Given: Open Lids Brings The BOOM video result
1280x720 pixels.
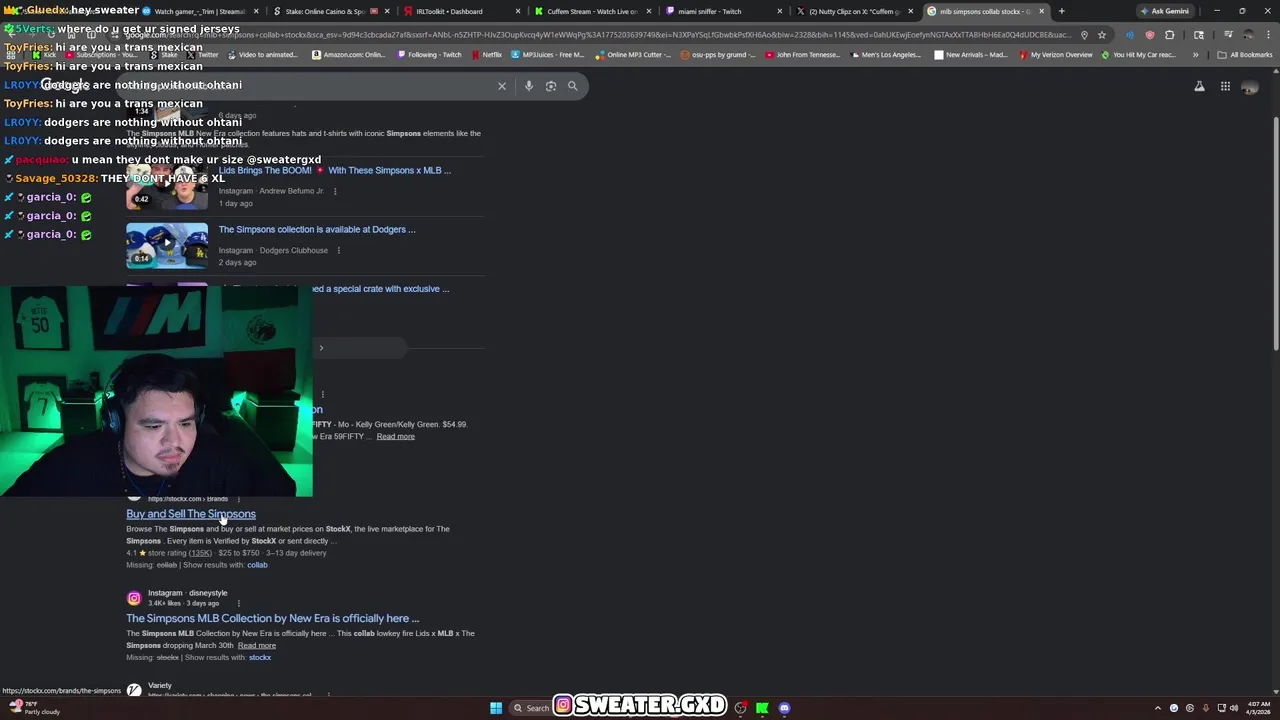Looking at the screenshot, I should (335, 170).
